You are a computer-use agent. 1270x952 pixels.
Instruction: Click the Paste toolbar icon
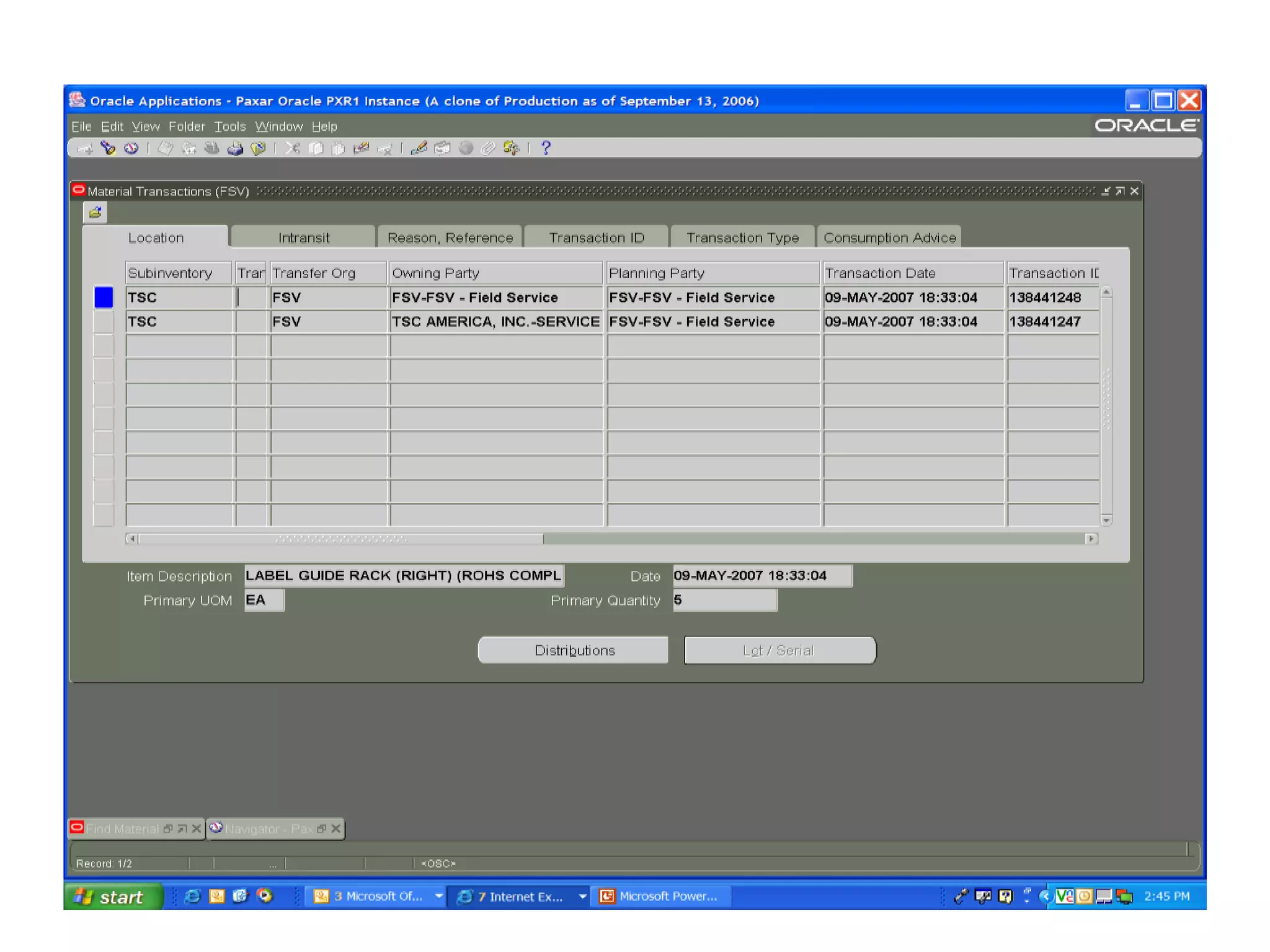(339, 149)
